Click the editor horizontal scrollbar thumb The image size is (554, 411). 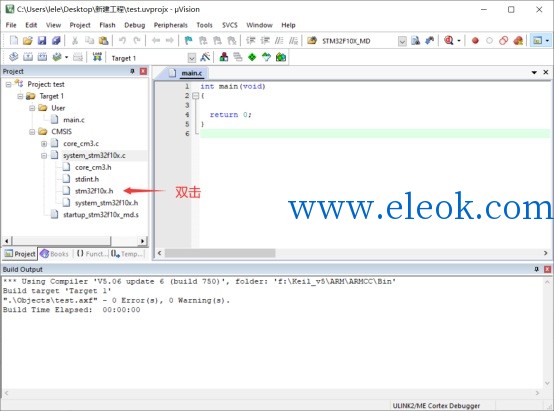pos(220,253)
